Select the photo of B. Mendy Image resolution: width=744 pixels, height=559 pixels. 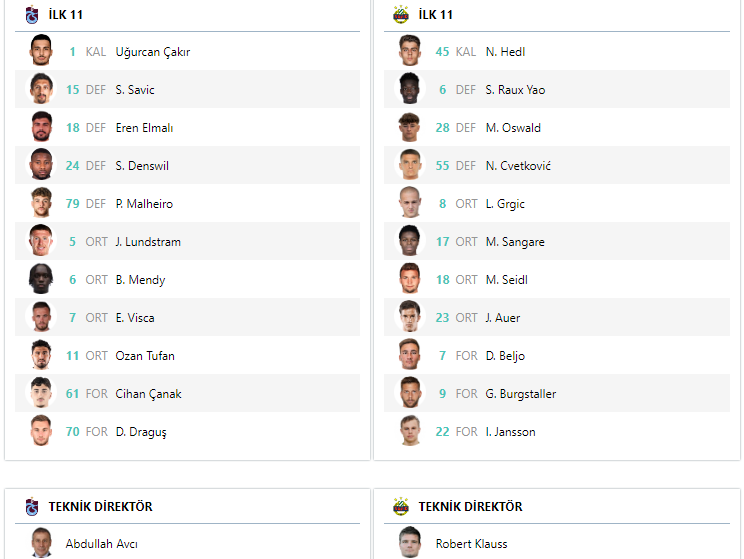(x=41, y=279)
